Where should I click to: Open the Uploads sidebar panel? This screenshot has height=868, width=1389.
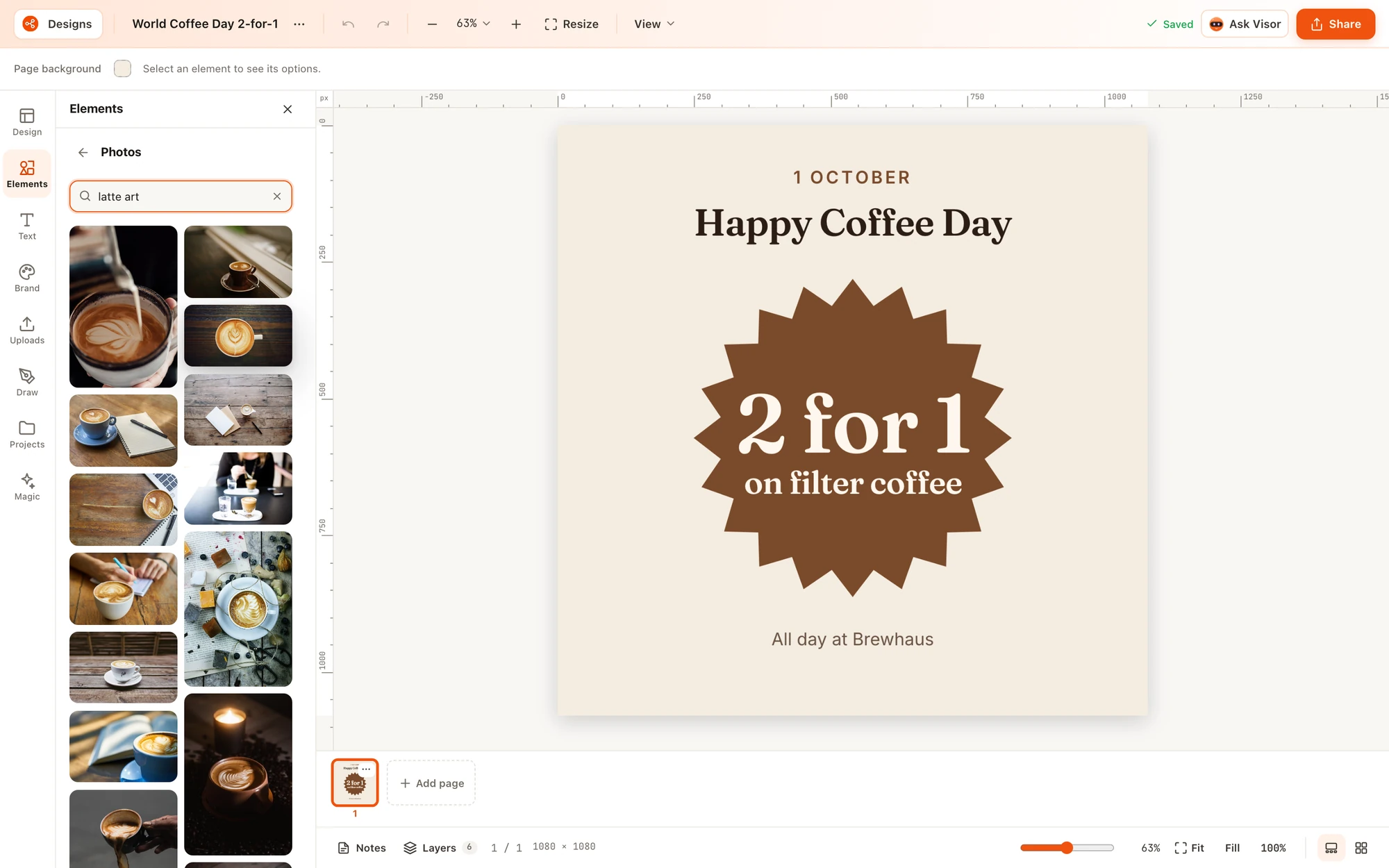(27, 331)
